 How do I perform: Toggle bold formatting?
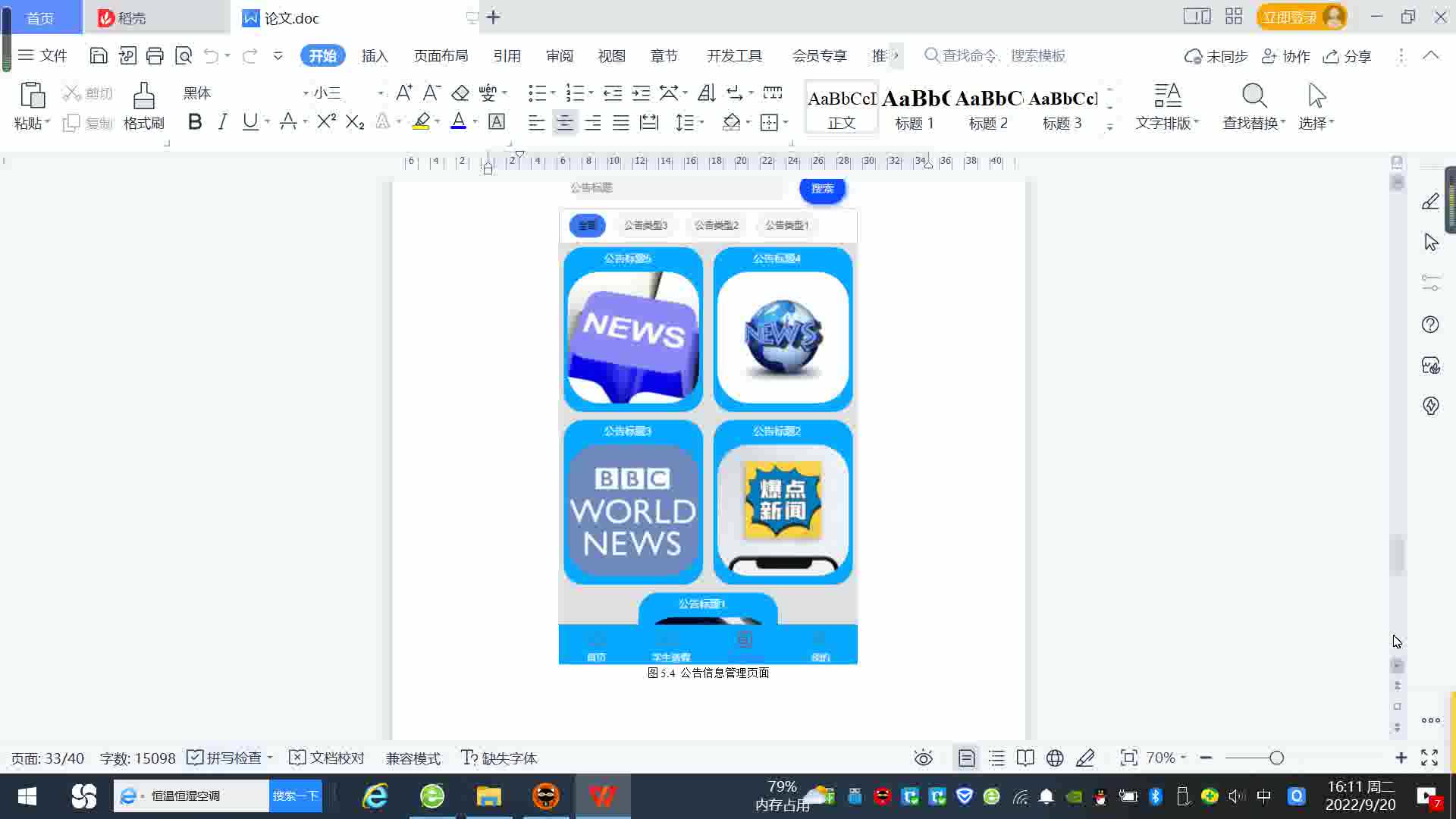tap(195, 122)
